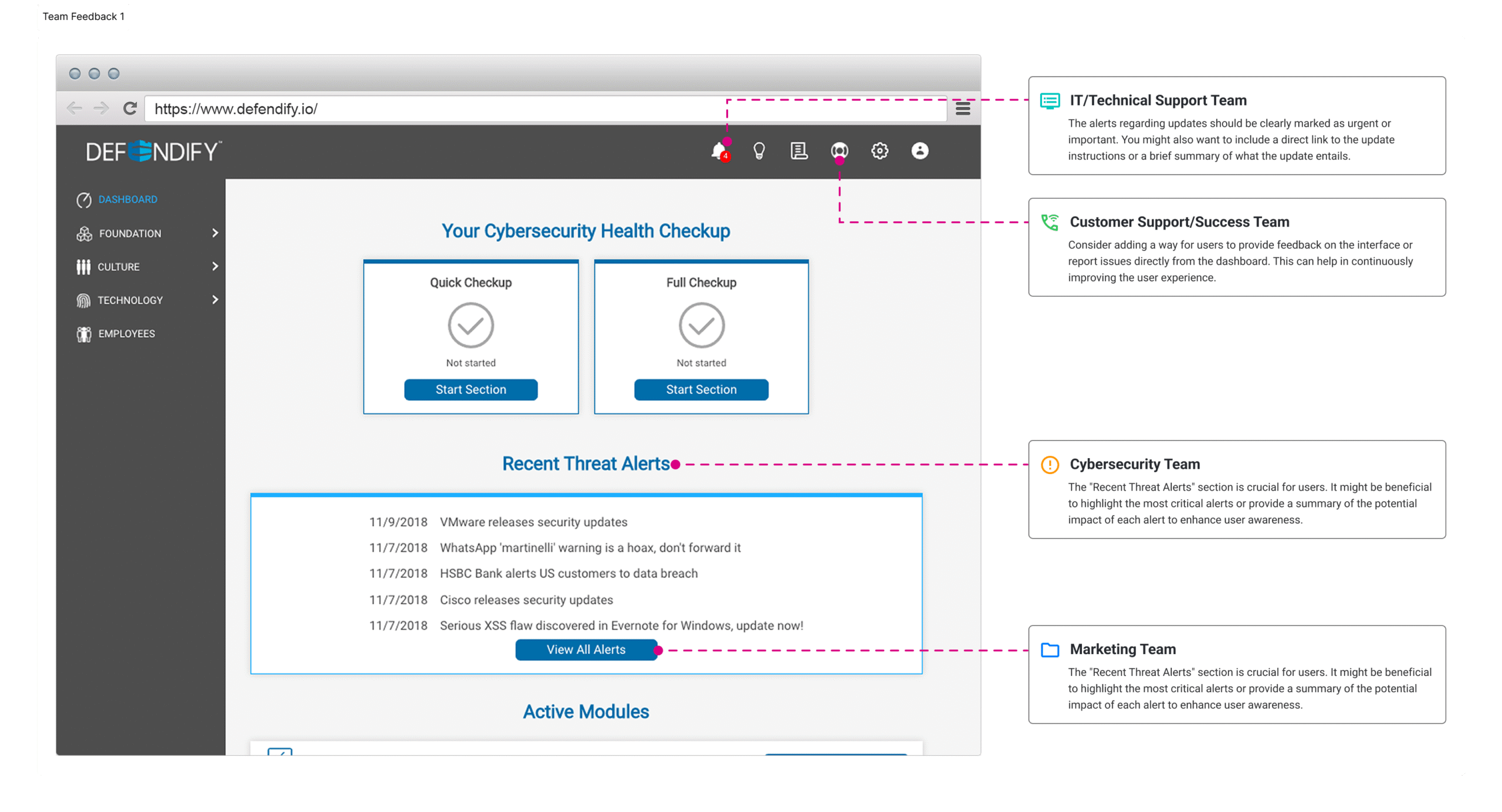The height and width of the screenshot is (812, 1502).
Task: Click the Customer Support phone icon
Action: pos(1050,222)
